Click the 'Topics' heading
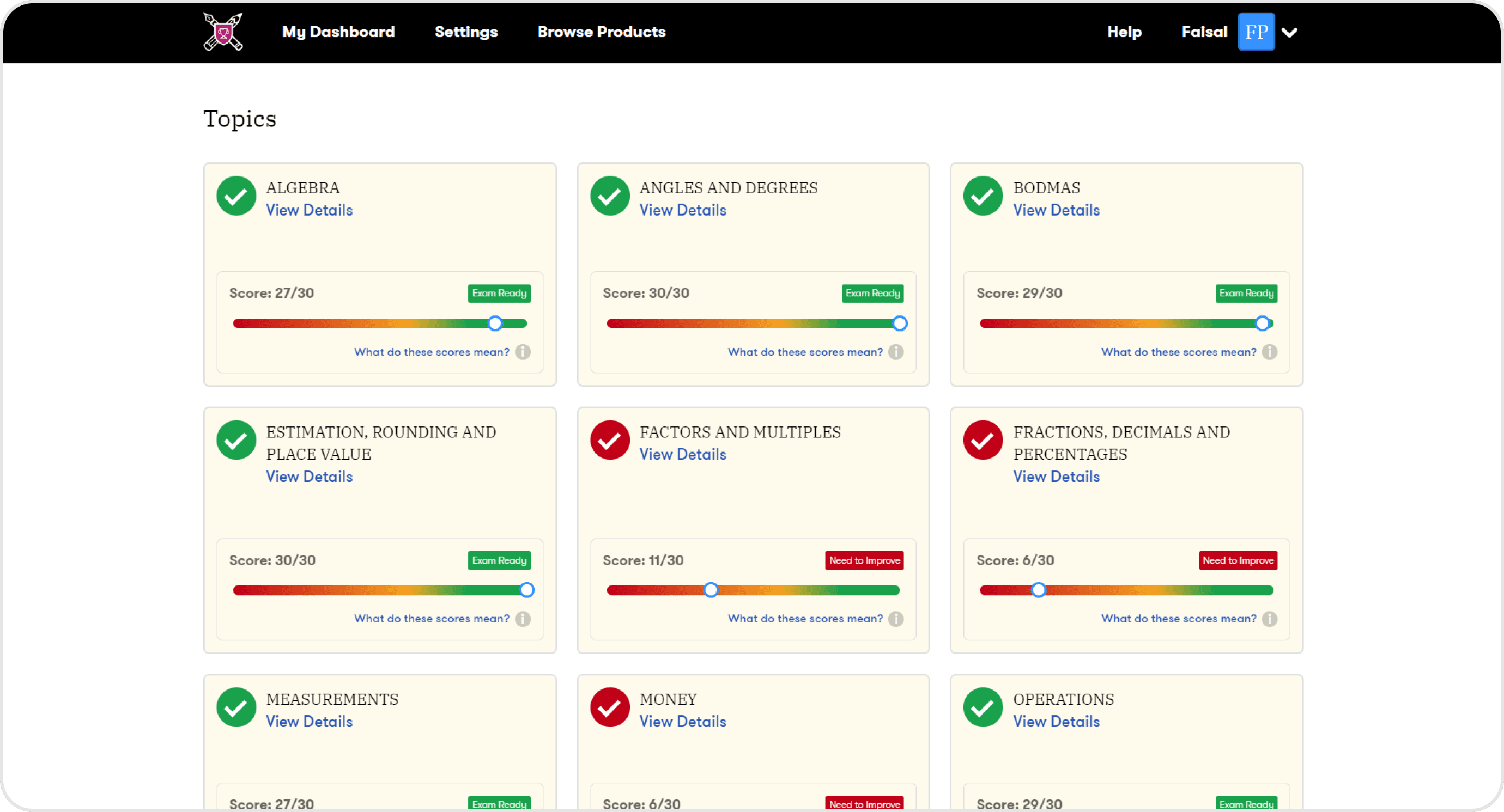 point(239,119)
